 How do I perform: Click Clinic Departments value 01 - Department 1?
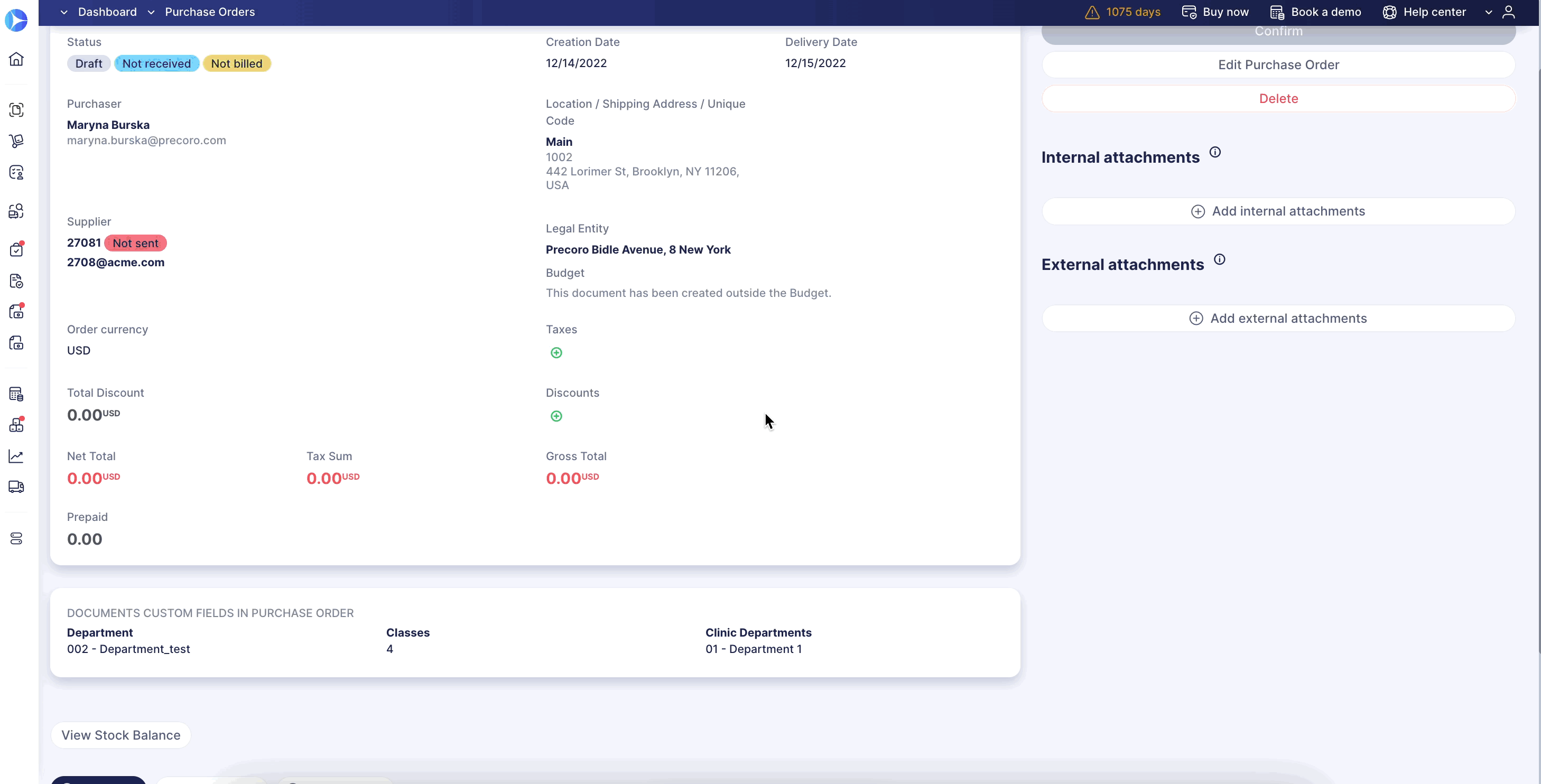pos(753,649)
